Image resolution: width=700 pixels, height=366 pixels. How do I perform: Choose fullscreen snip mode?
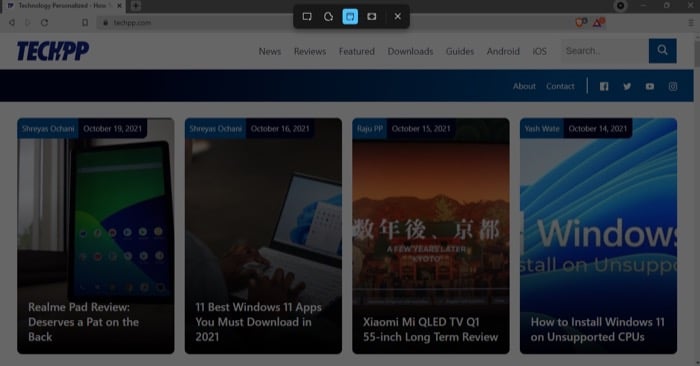(371, 17)
